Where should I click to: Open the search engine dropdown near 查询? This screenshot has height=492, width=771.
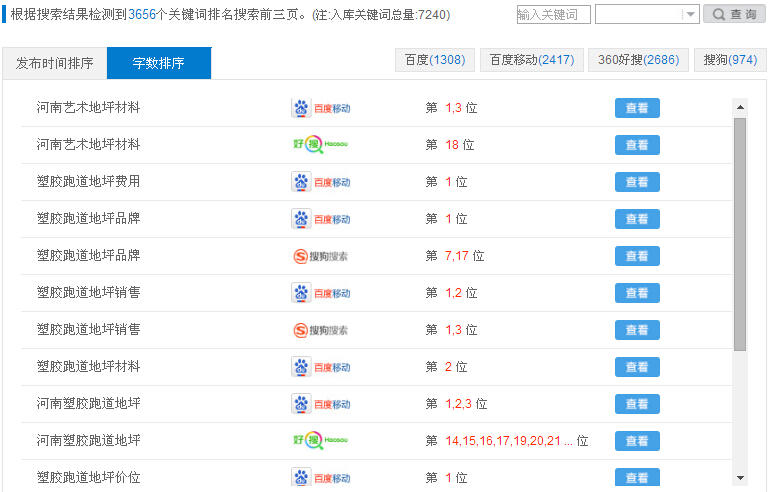tap(647, 14)
